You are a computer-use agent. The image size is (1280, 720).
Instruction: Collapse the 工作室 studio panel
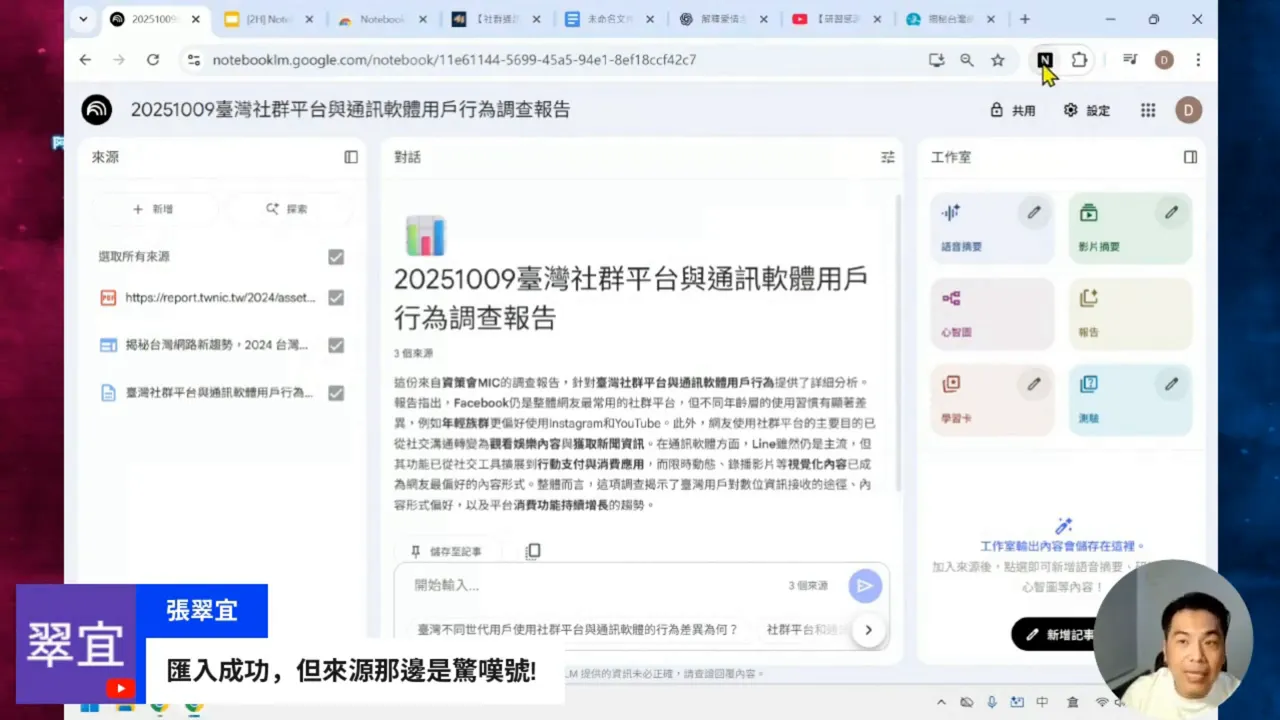click(x=1190, y=157)
